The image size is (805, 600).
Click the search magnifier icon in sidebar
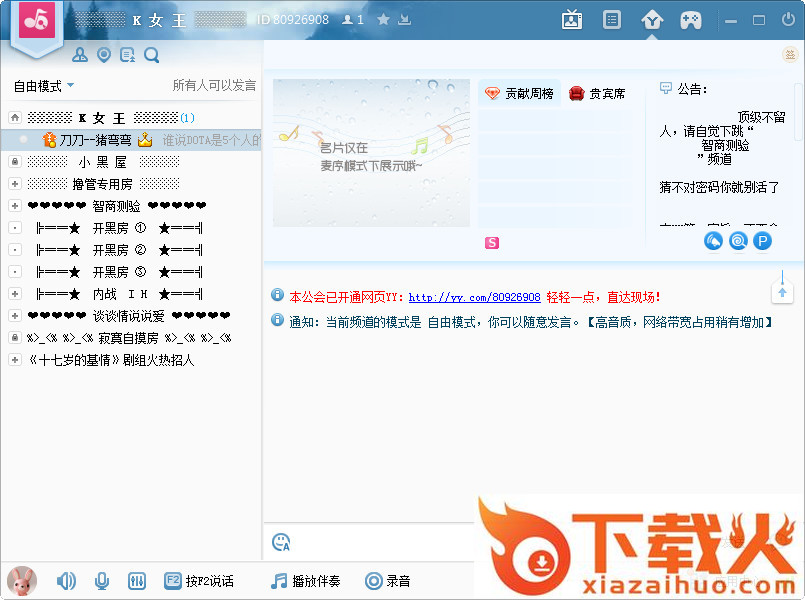(x=152, y=55)
